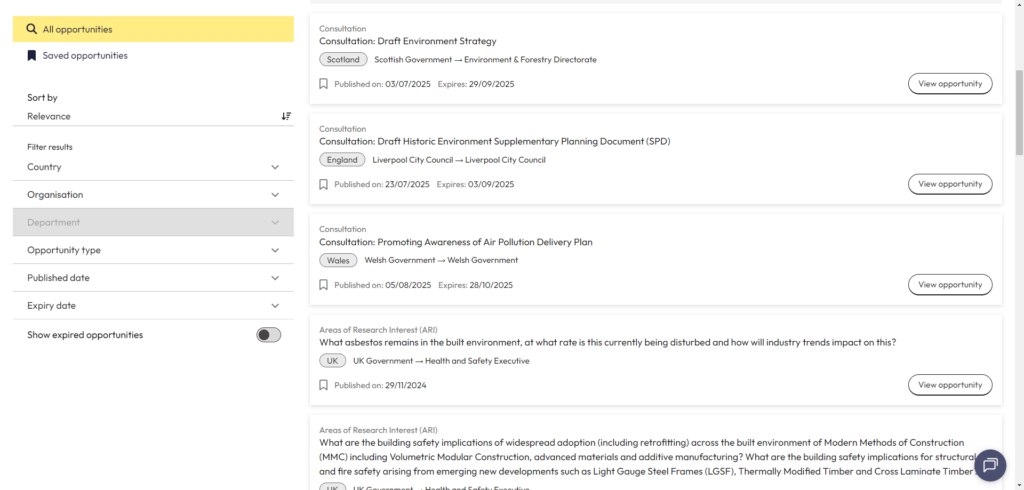Bookmark the Draft Environment Strategy consultation
The height and width of the screenshot is (490, 1024).
(x=323, y=84)
